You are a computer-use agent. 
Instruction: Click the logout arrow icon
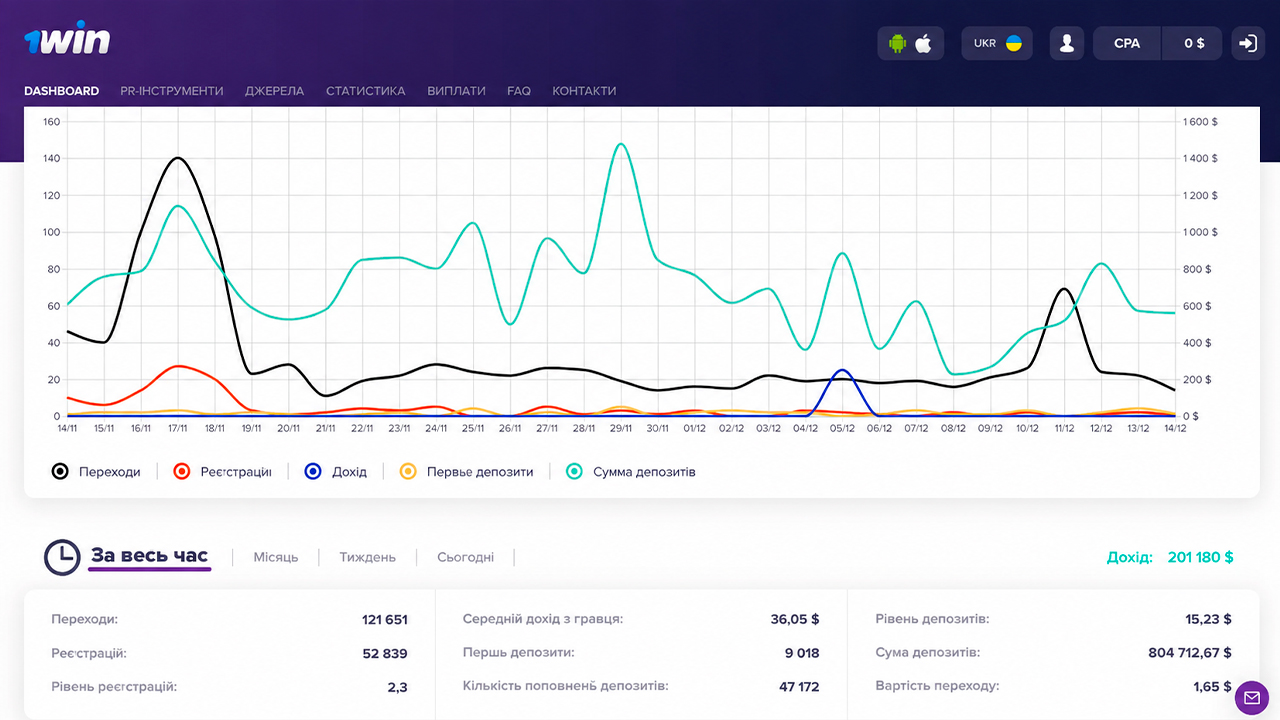tap(1248, 43)
